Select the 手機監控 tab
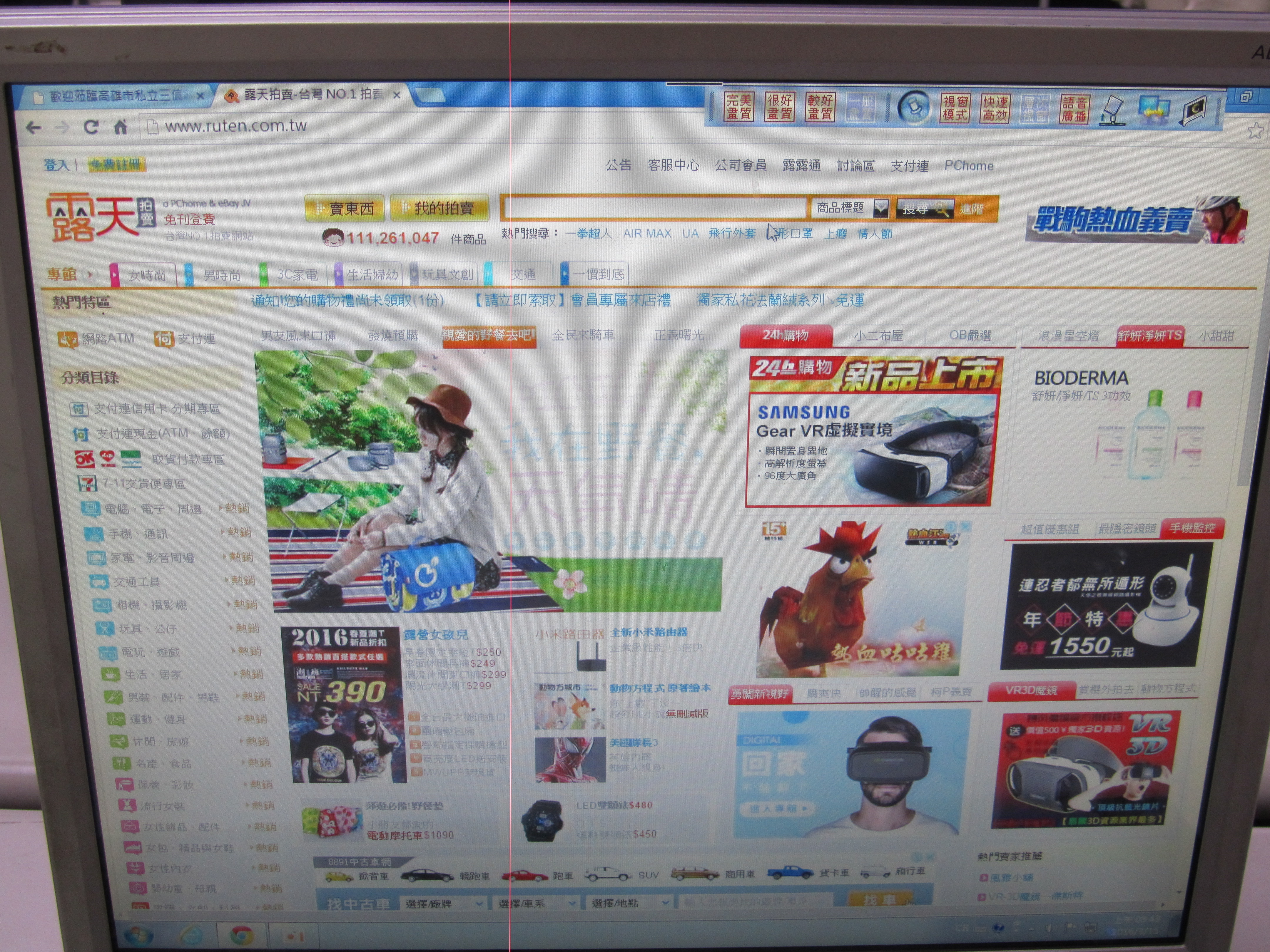The width and height of the screenshot is (1270, 952). click(x=1192, y=528)
